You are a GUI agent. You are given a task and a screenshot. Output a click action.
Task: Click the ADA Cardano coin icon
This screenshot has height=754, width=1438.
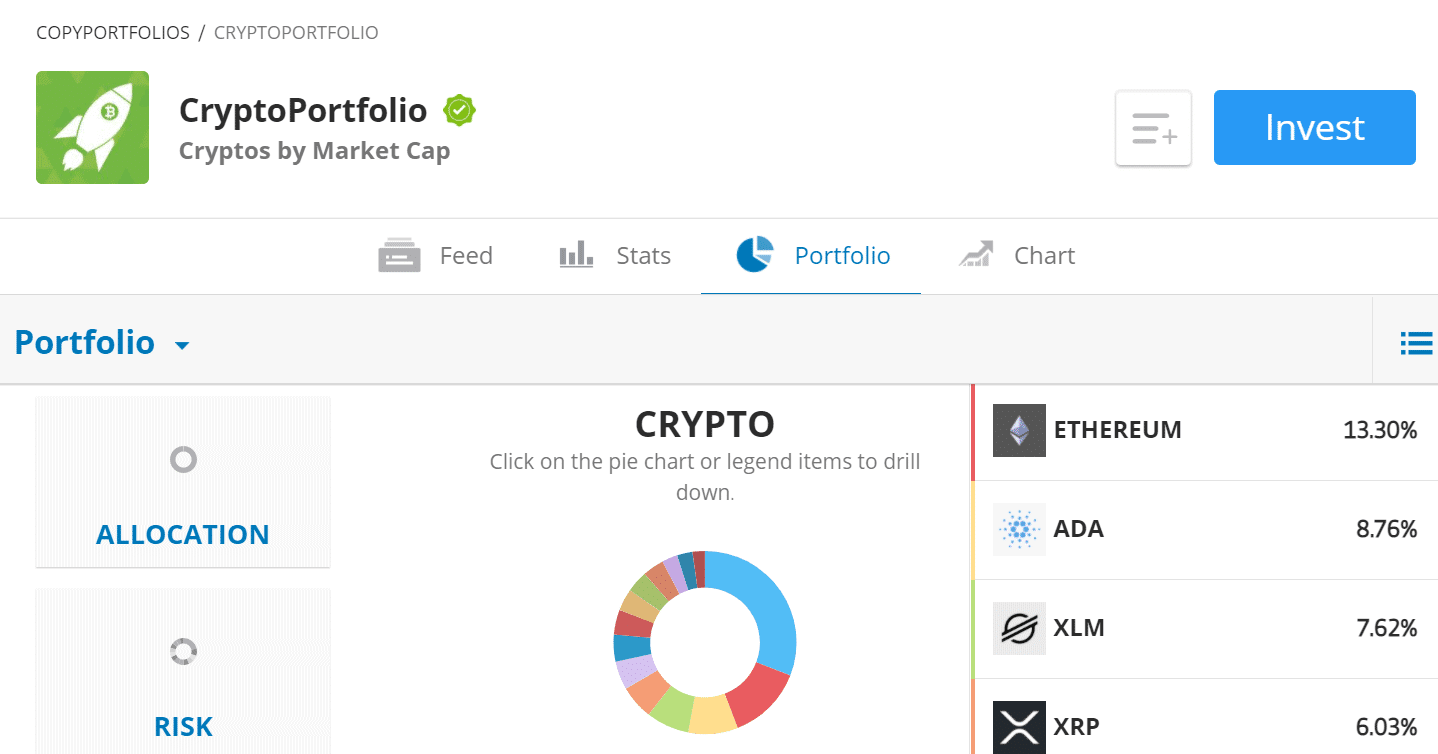(x=1019, y=529)
